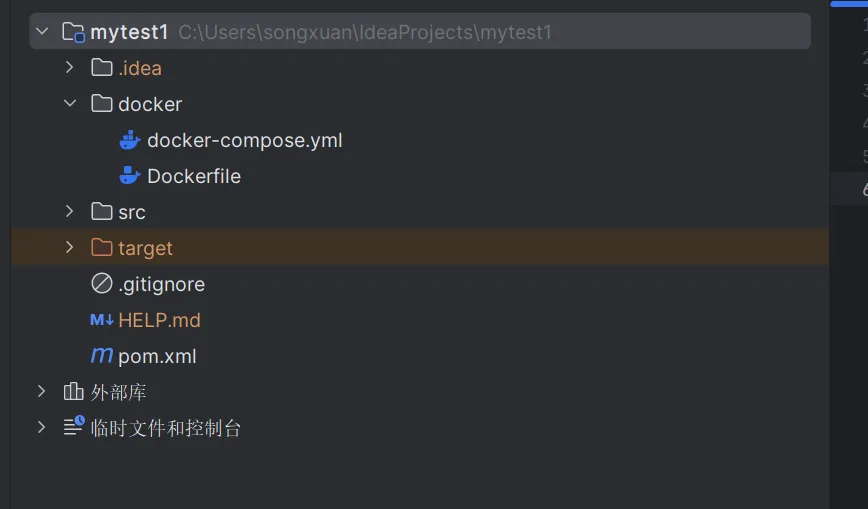This screenshot has height=509, width=868.
Task: Click the .idea folder icon
Action: (x=101, y=68)
